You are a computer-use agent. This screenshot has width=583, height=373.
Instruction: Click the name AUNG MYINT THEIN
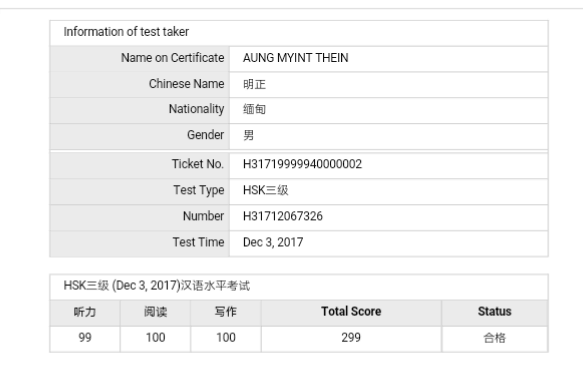[x=296, y=58]
